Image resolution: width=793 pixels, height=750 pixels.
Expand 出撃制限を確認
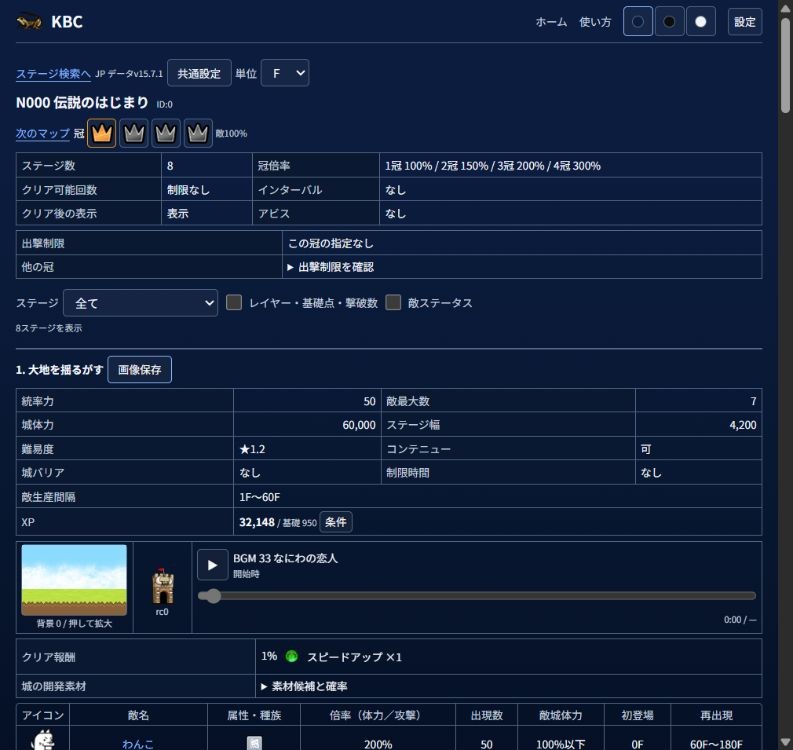pyautogui.click(x=331, y=267)
